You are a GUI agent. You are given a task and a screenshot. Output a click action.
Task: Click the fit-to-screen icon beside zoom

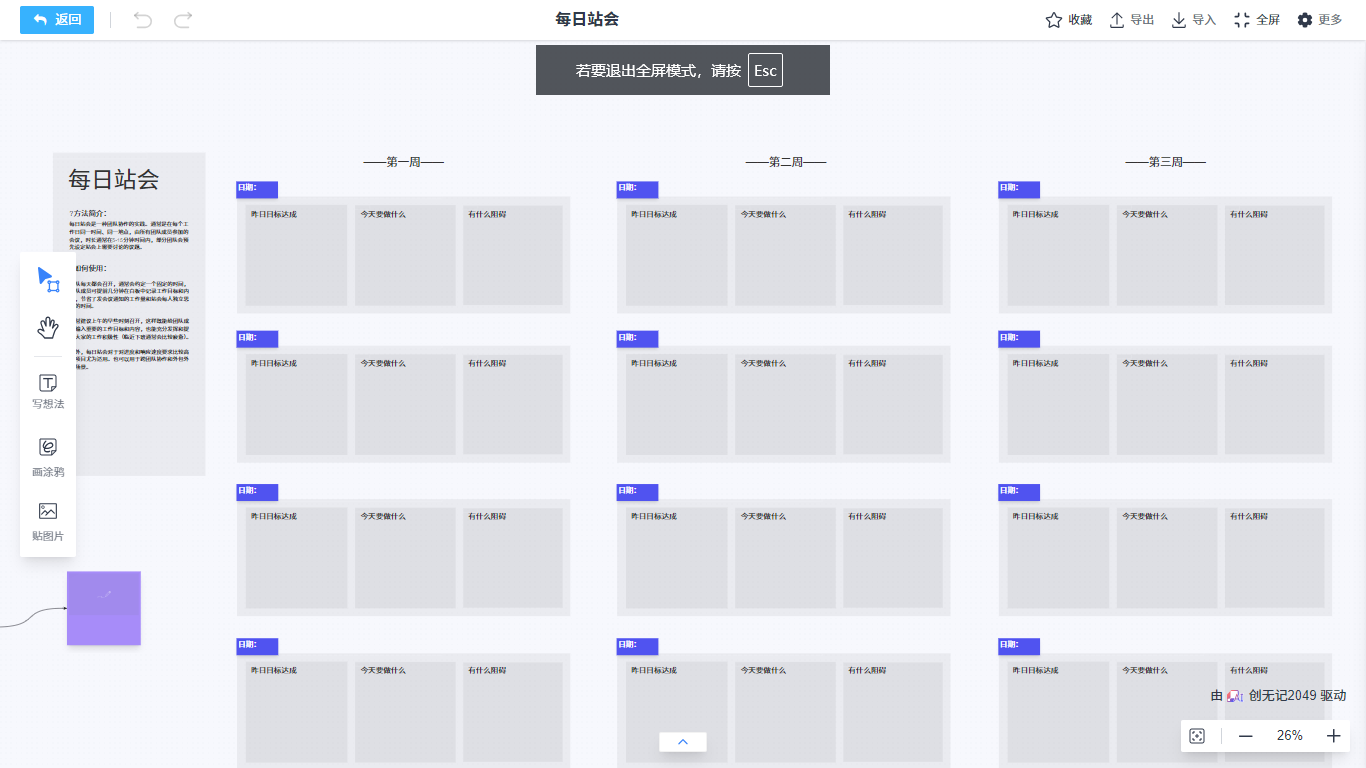click(1197, 736)
